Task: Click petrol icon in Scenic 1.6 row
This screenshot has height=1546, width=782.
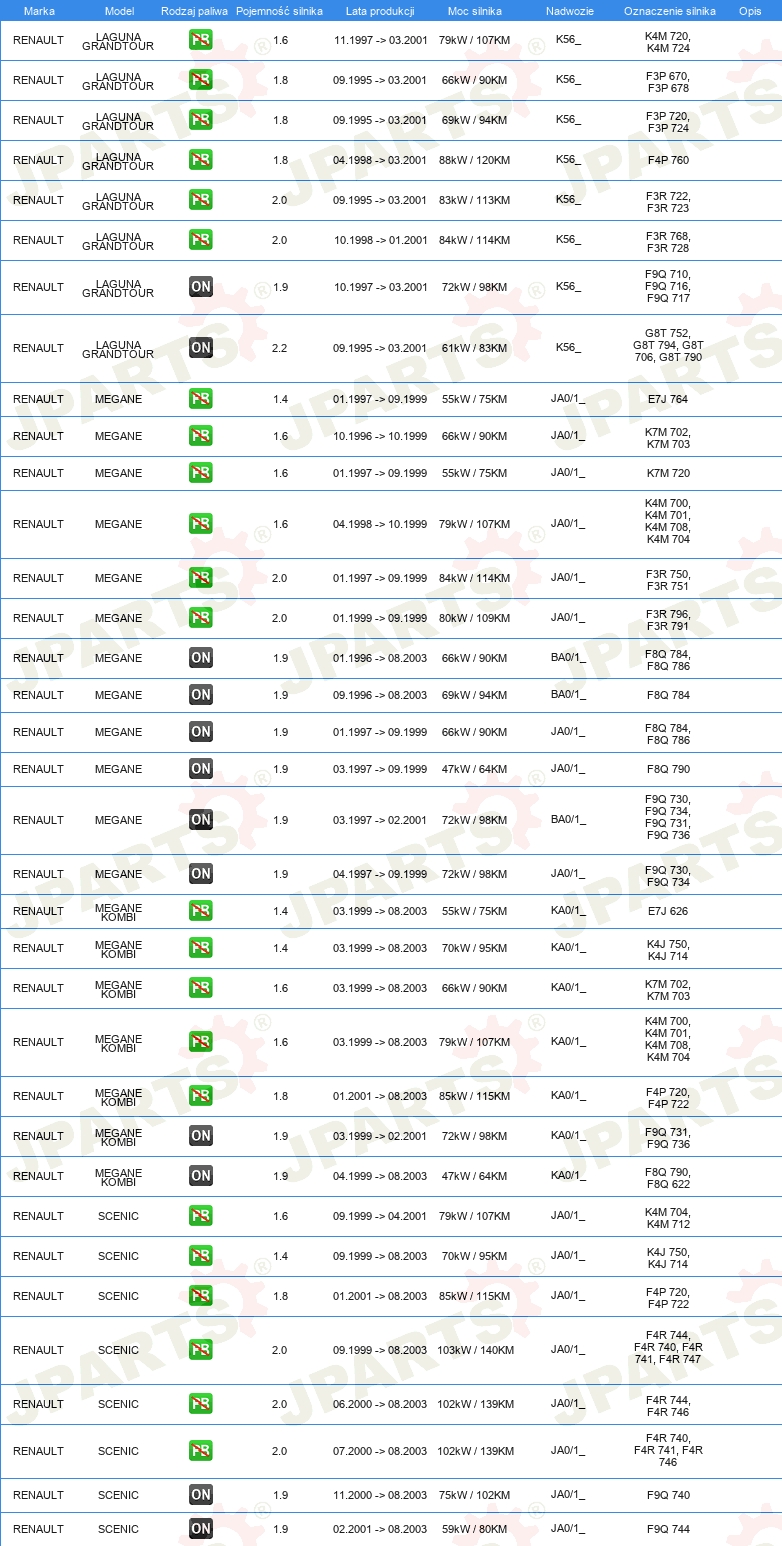Action: (x=200, y=1216)
